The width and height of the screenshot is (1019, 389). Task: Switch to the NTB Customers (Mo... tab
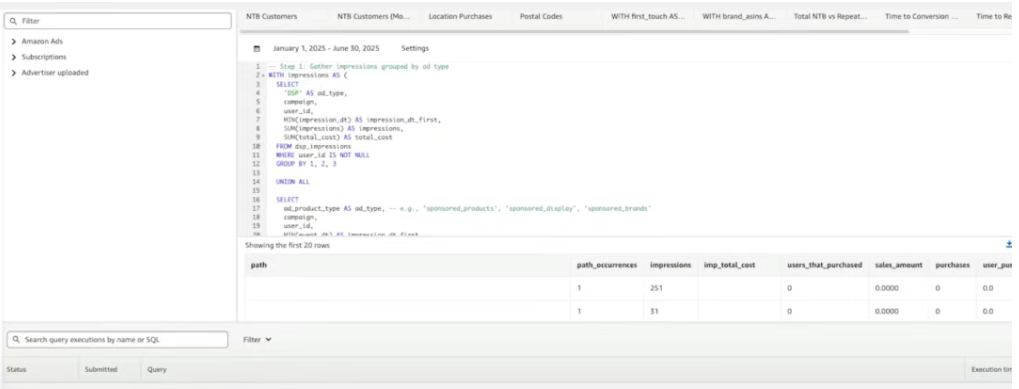pyautogui.click(x=374, y=16)
